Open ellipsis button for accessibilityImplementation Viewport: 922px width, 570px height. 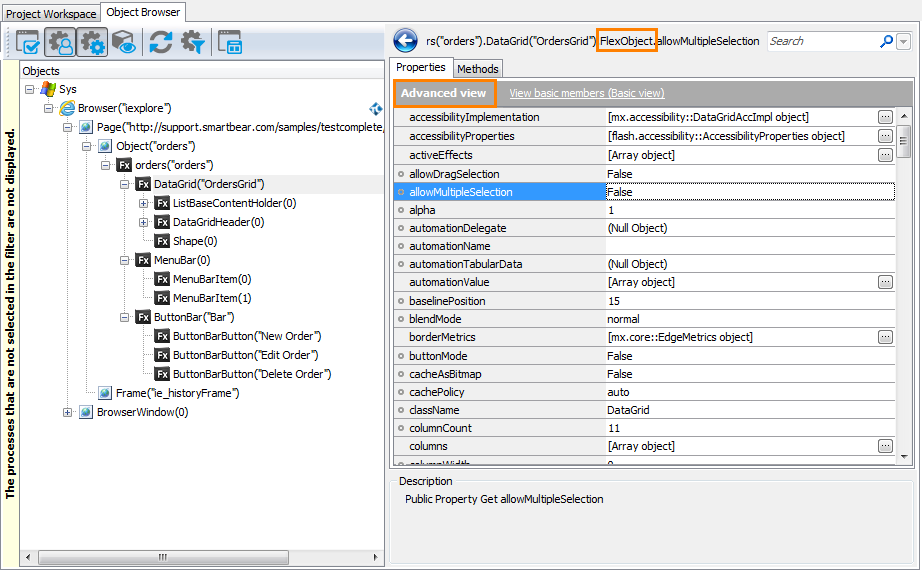point(885,118)
